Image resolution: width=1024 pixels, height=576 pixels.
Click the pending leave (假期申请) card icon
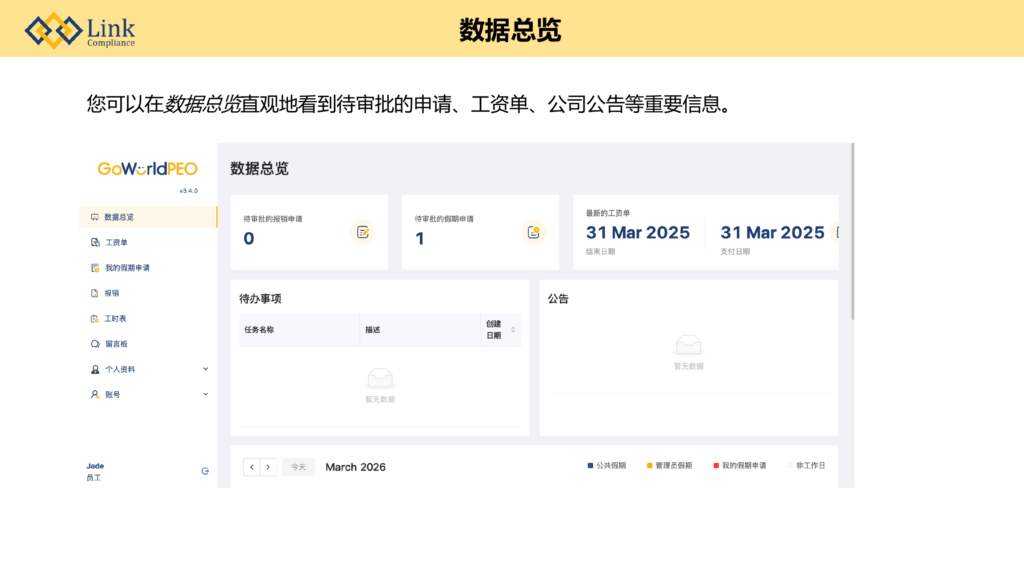534,232
